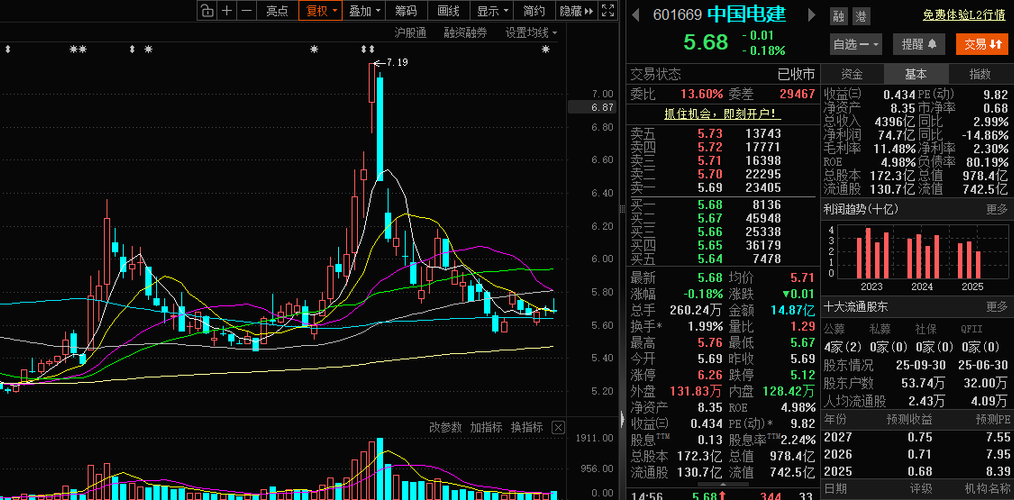The image size is (1014, 500).
Task: Click the 卖一 price 5.69
Action: pyautogui.click(x=709, y=188)
